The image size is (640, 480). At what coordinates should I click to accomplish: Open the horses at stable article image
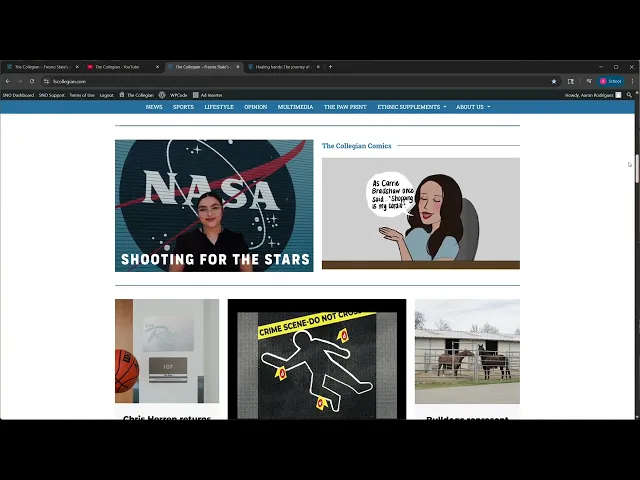pyautogui.click(x=467, y=351)
